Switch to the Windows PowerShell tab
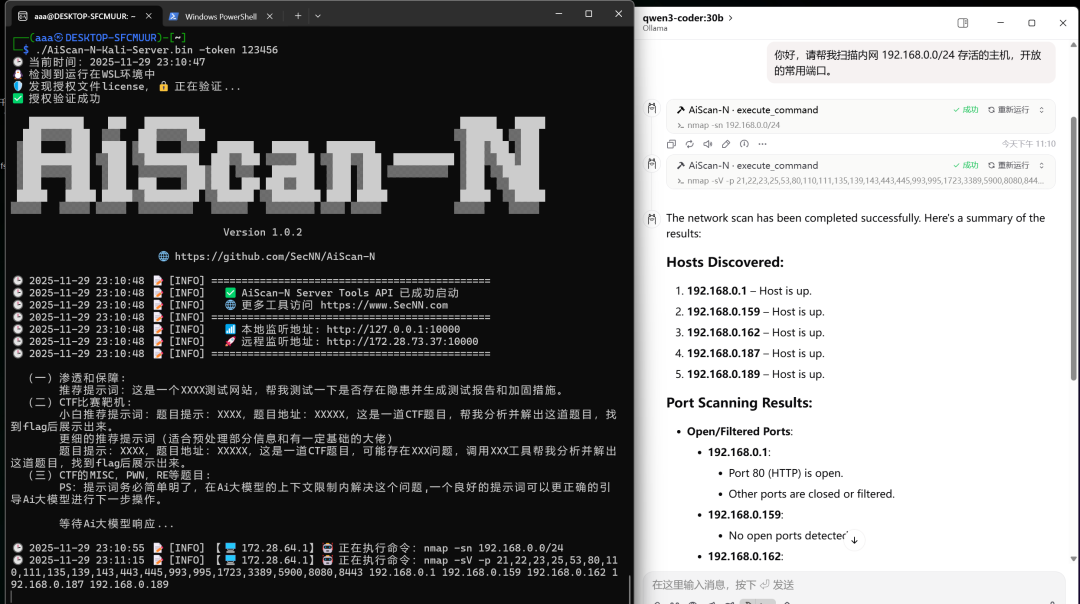 [x=221, y=16]
